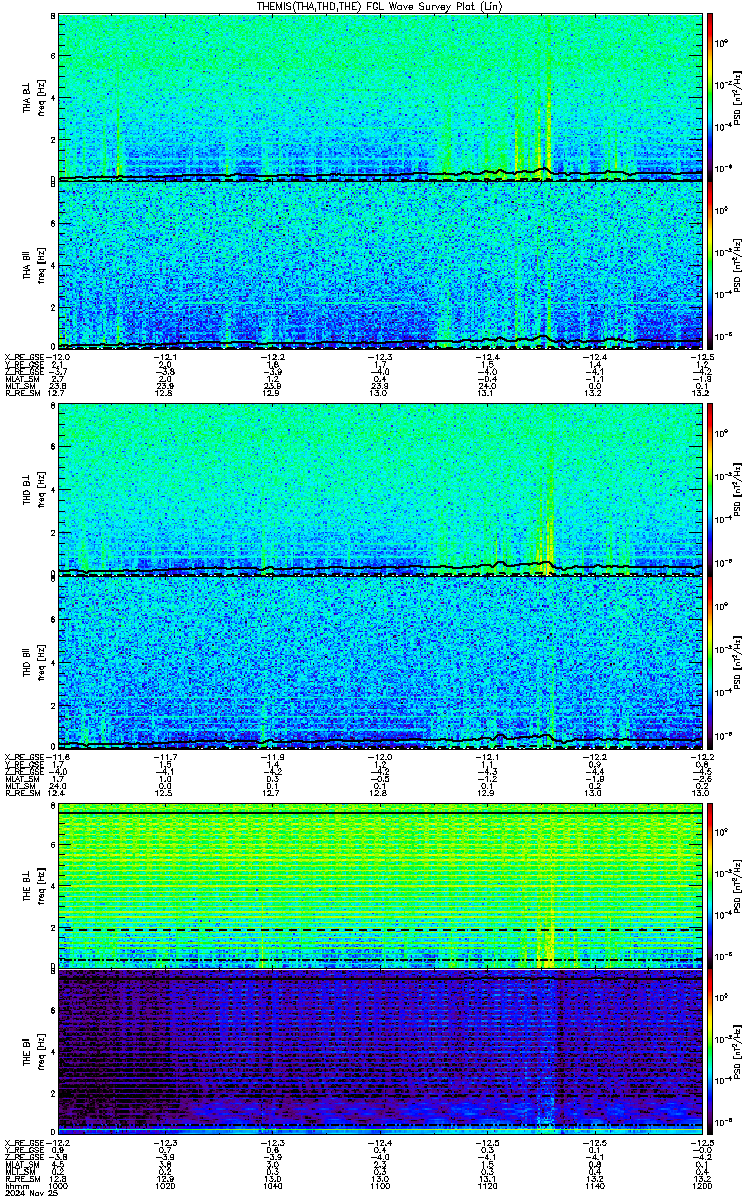Click the 1120 time tick label
The height and width of the screenshot is (1200, 750).
[487, 1186]
